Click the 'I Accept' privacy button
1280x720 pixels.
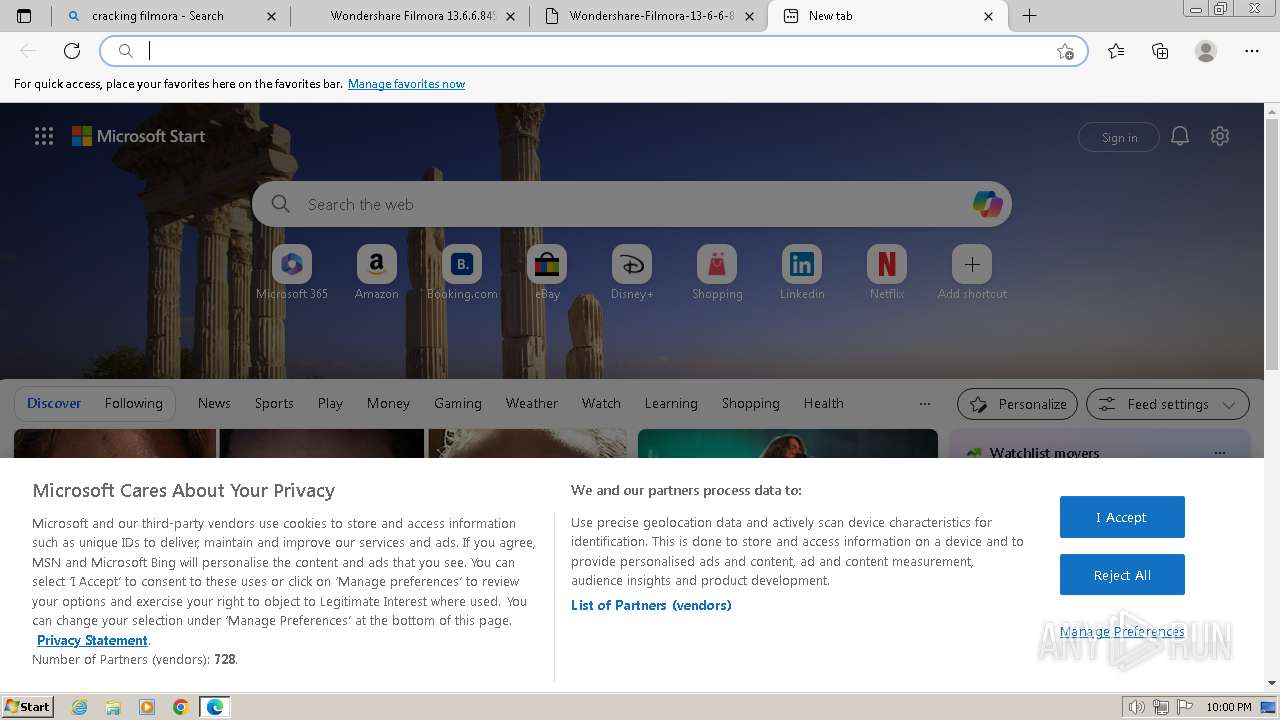pos(1122,517)
